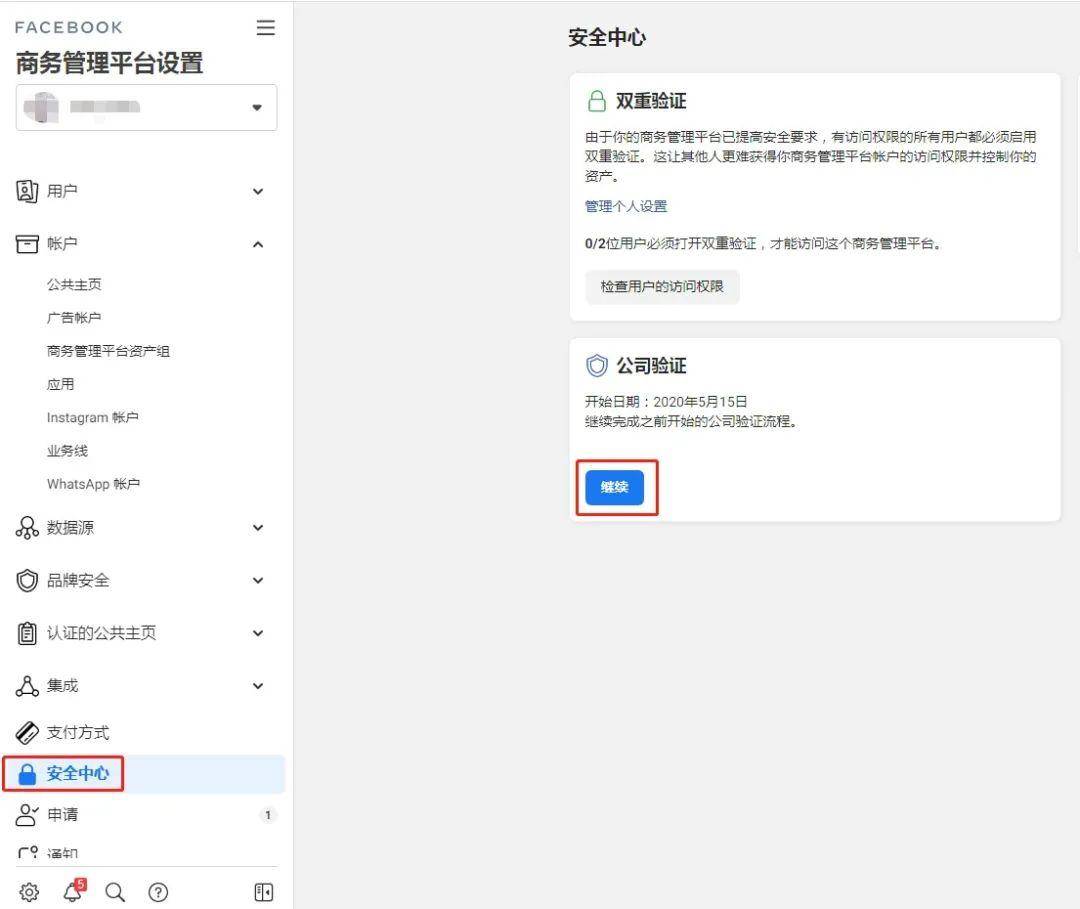This screenshot has height=909, width=1080.
Task: Click the 公司验证 card heading
Action: point(651,366)
